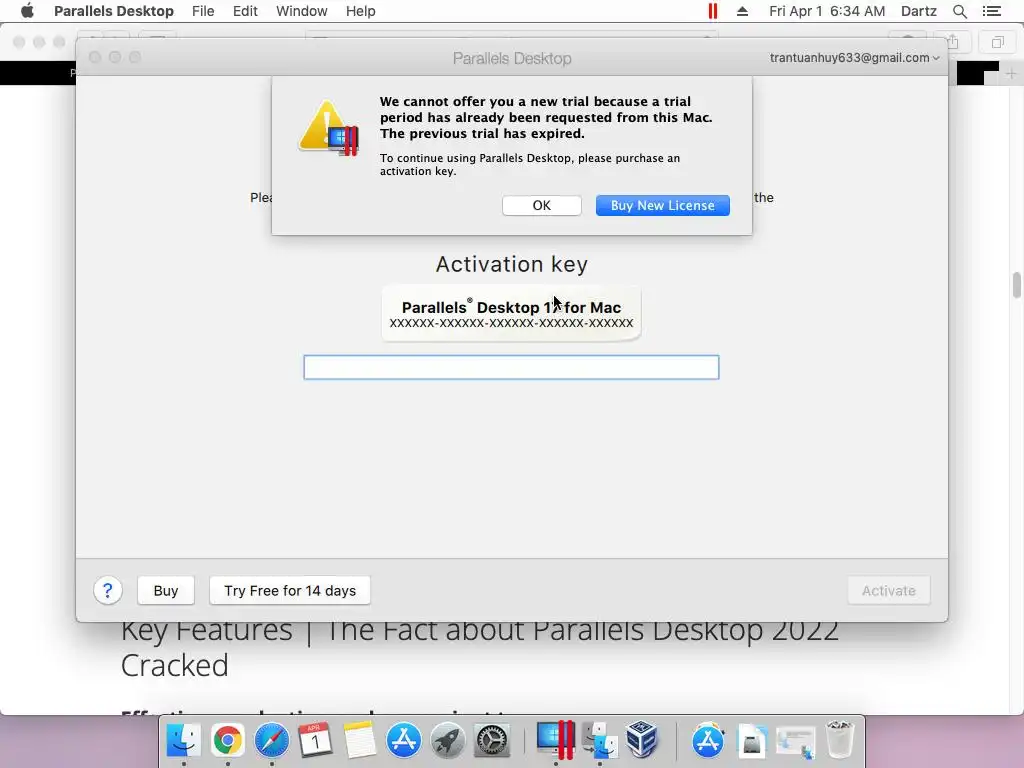1024x768 pixels.
Task: Click the Activation key heading
Action: [512, 264]
